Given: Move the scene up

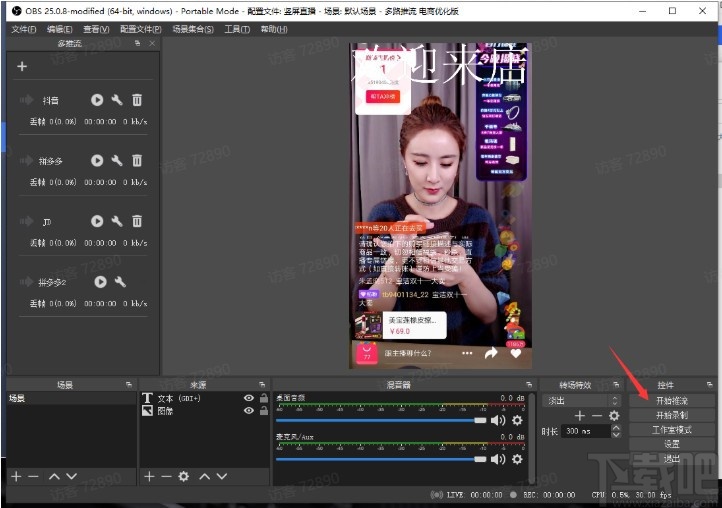Looking at the screenshot, I should pos(54,476).
